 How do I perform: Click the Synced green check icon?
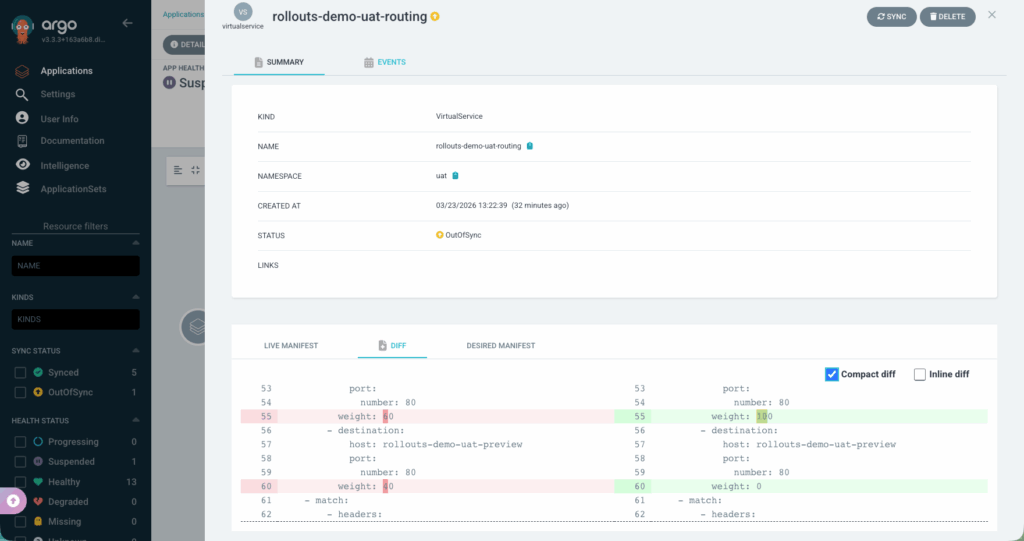point(38,372)
